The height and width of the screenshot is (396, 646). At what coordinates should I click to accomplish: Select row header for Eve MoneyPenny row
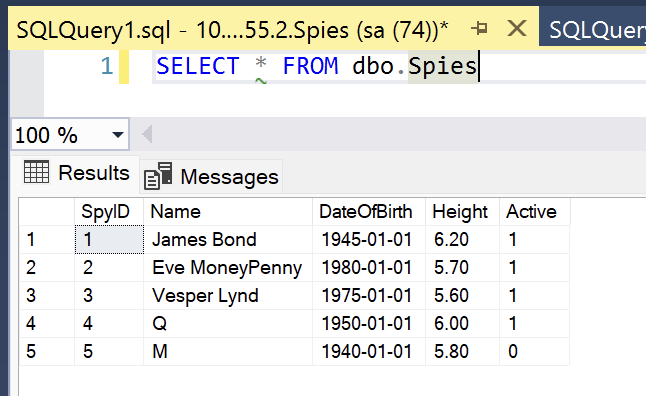coord(47,268)
